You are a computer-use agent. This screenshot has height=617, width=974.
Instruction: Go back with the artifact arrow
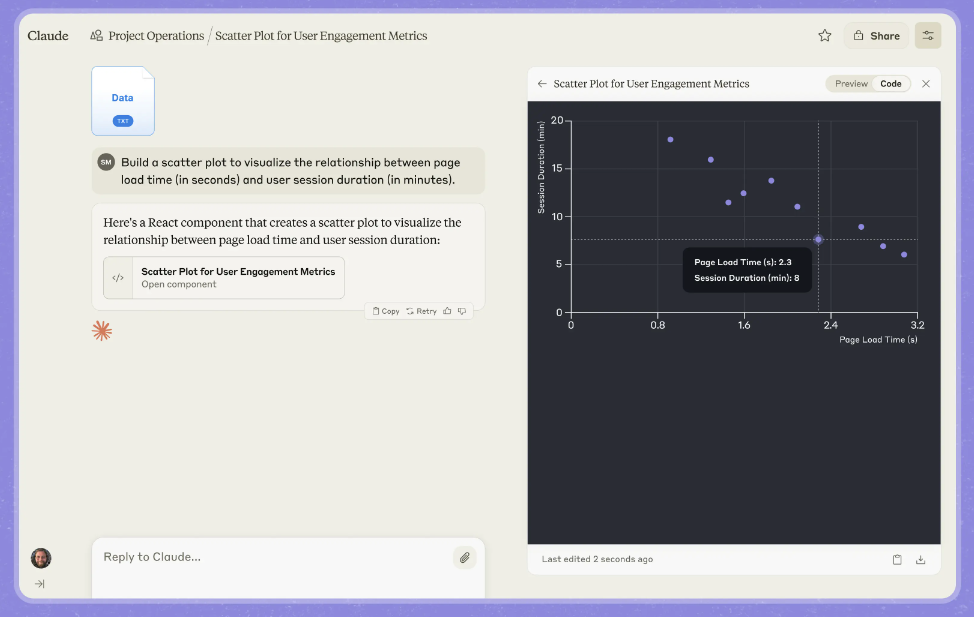542,84
